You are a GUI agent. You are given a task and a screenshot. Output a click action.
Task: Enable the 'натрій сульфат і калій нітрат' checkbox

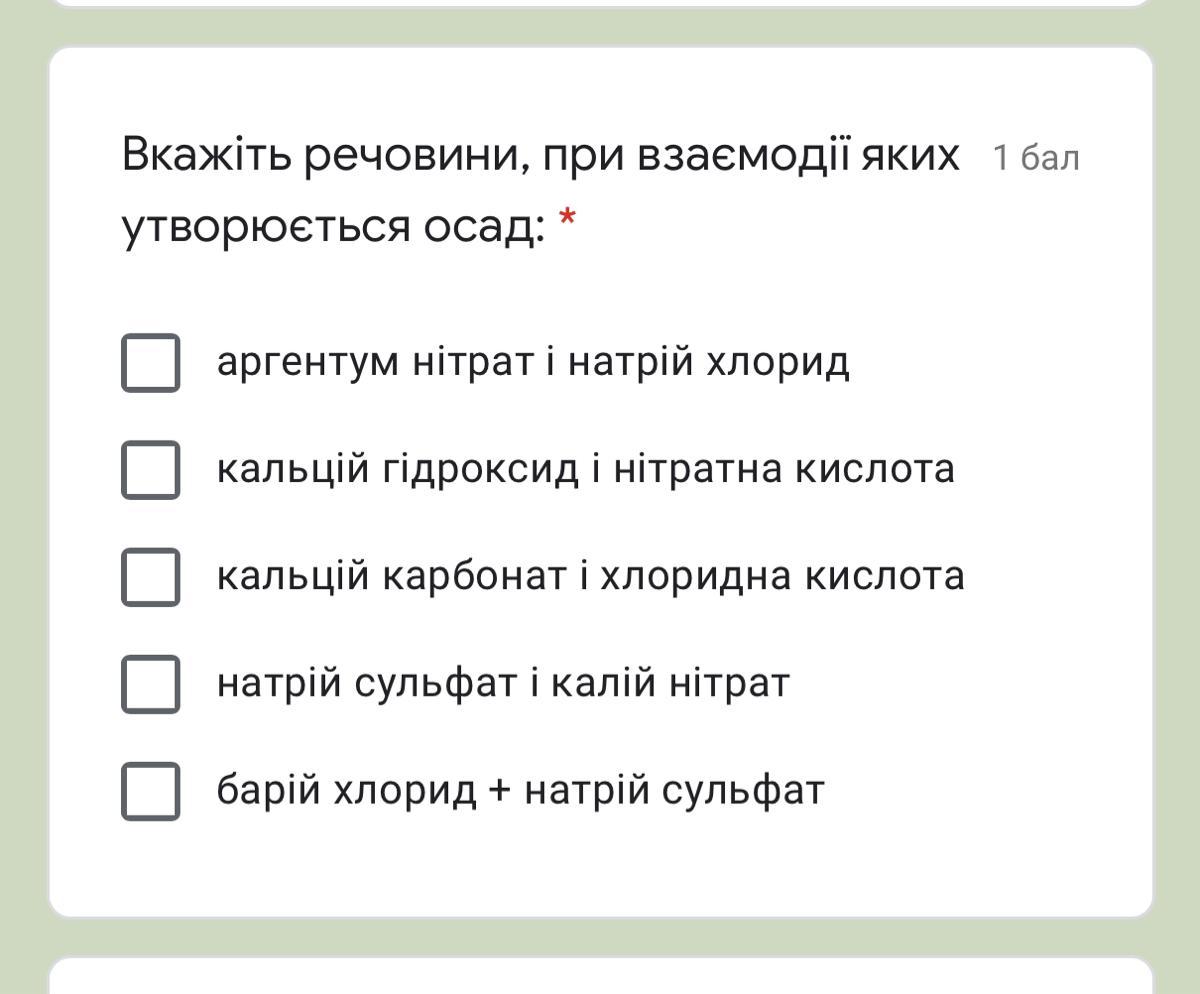coord(151,684)
